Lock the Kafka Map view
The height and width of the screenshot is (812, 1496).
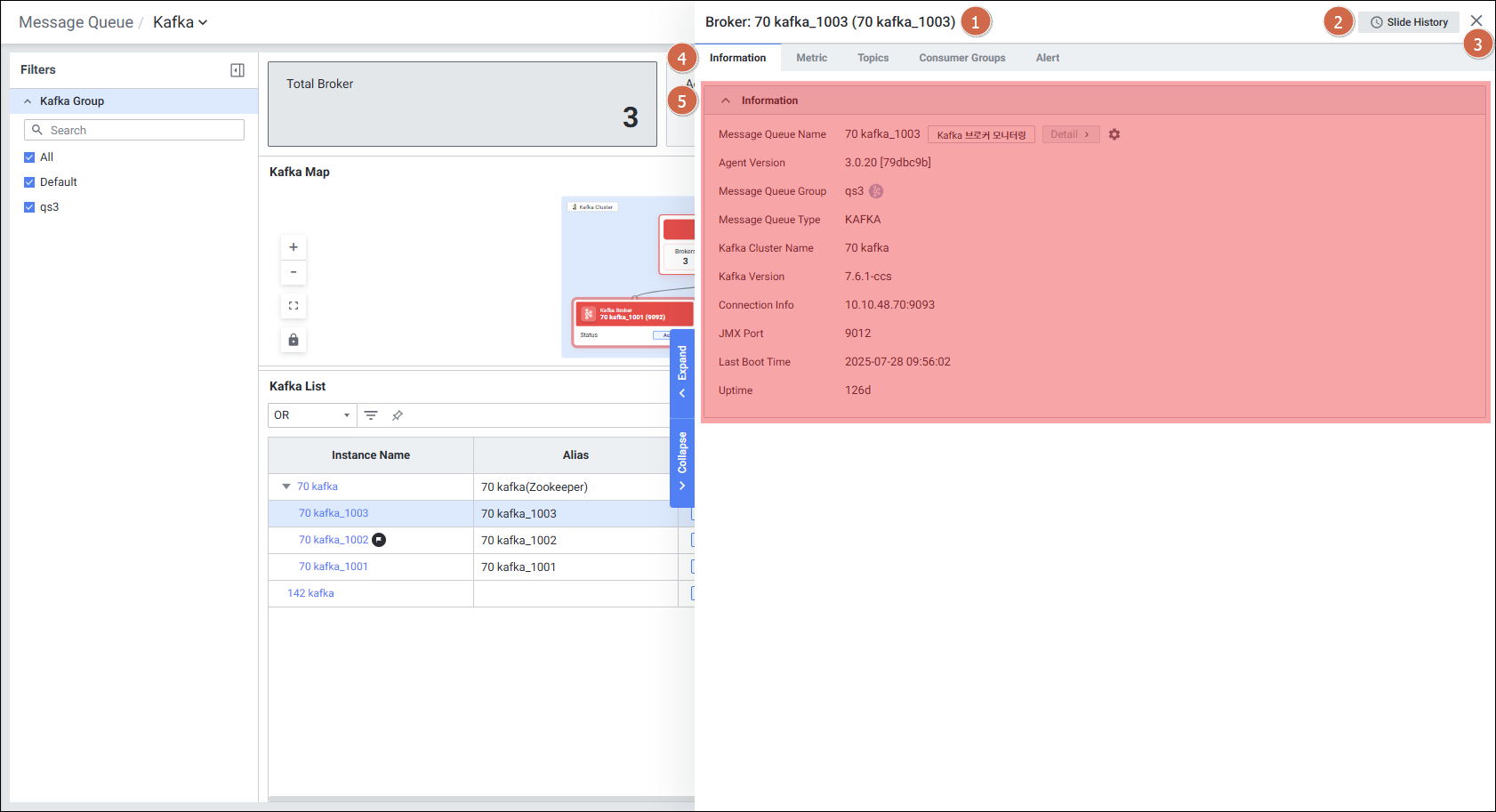pos(294,340)
